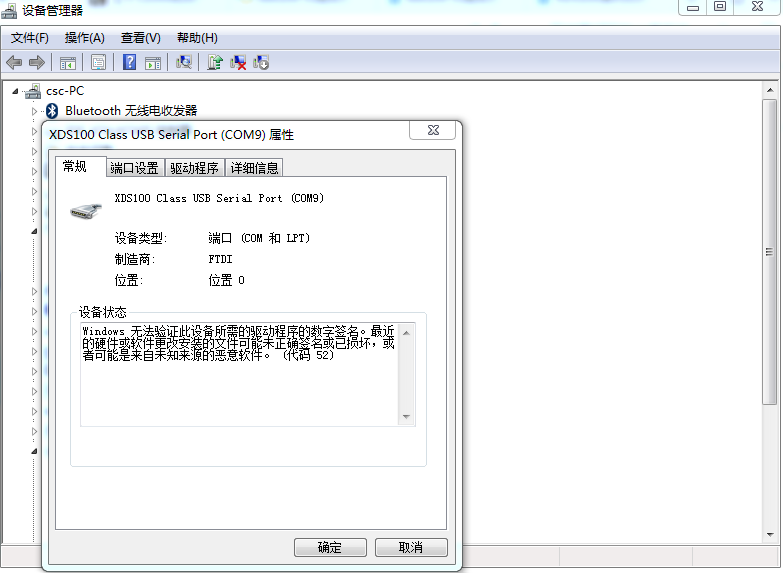Select the csc-PC tree item
This screenshot has height=573, width=783.
point(65,91)
